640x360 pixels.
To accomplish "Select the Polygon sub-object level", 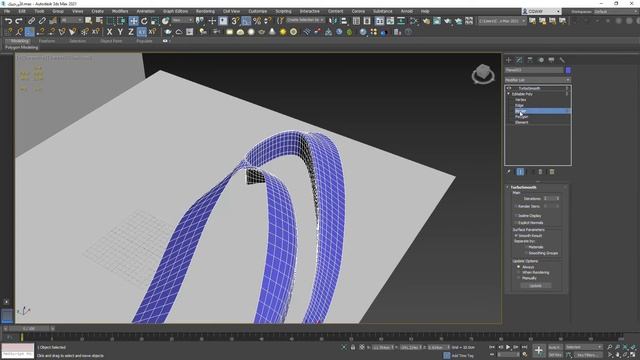I will [522, 117].
